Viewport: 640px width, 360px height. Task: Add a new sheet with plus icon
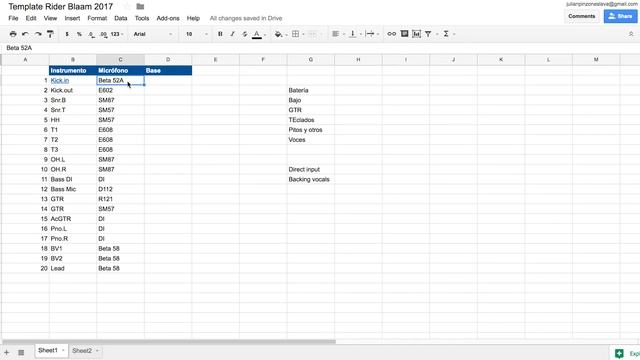point(7,352)
